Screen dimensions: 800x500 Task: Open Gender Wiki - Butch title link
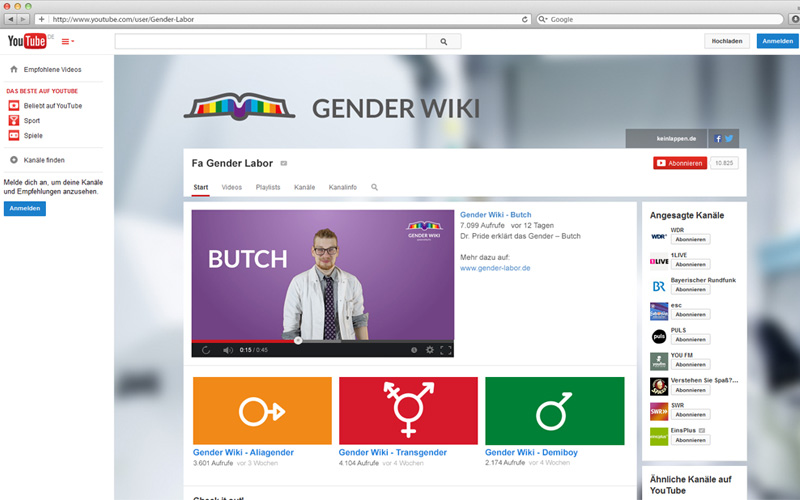pyautogui.click(x=495, y=215)
